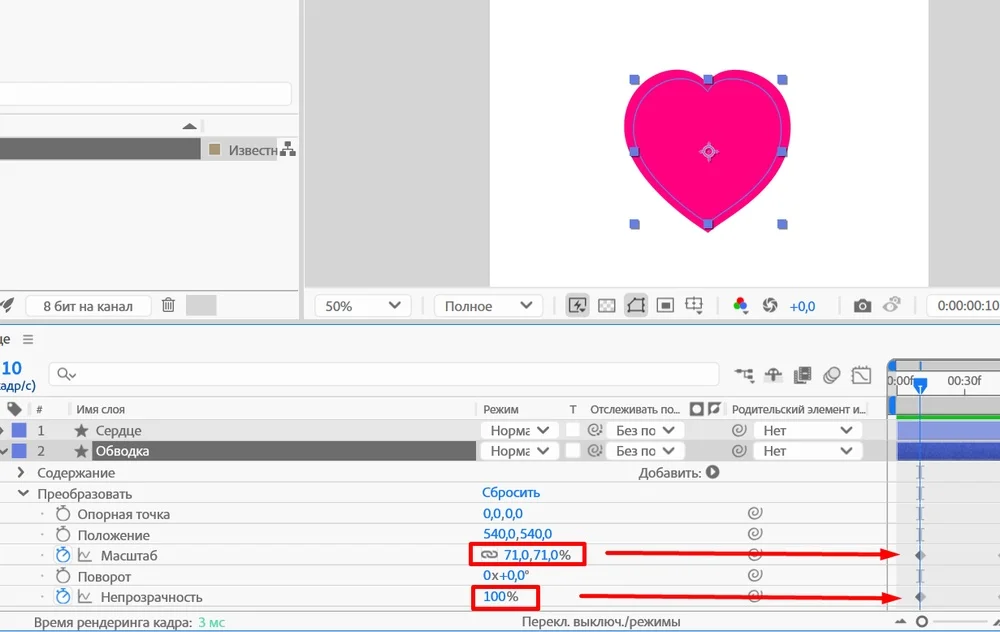Click the snapshot camera icon

click(862, 306)
